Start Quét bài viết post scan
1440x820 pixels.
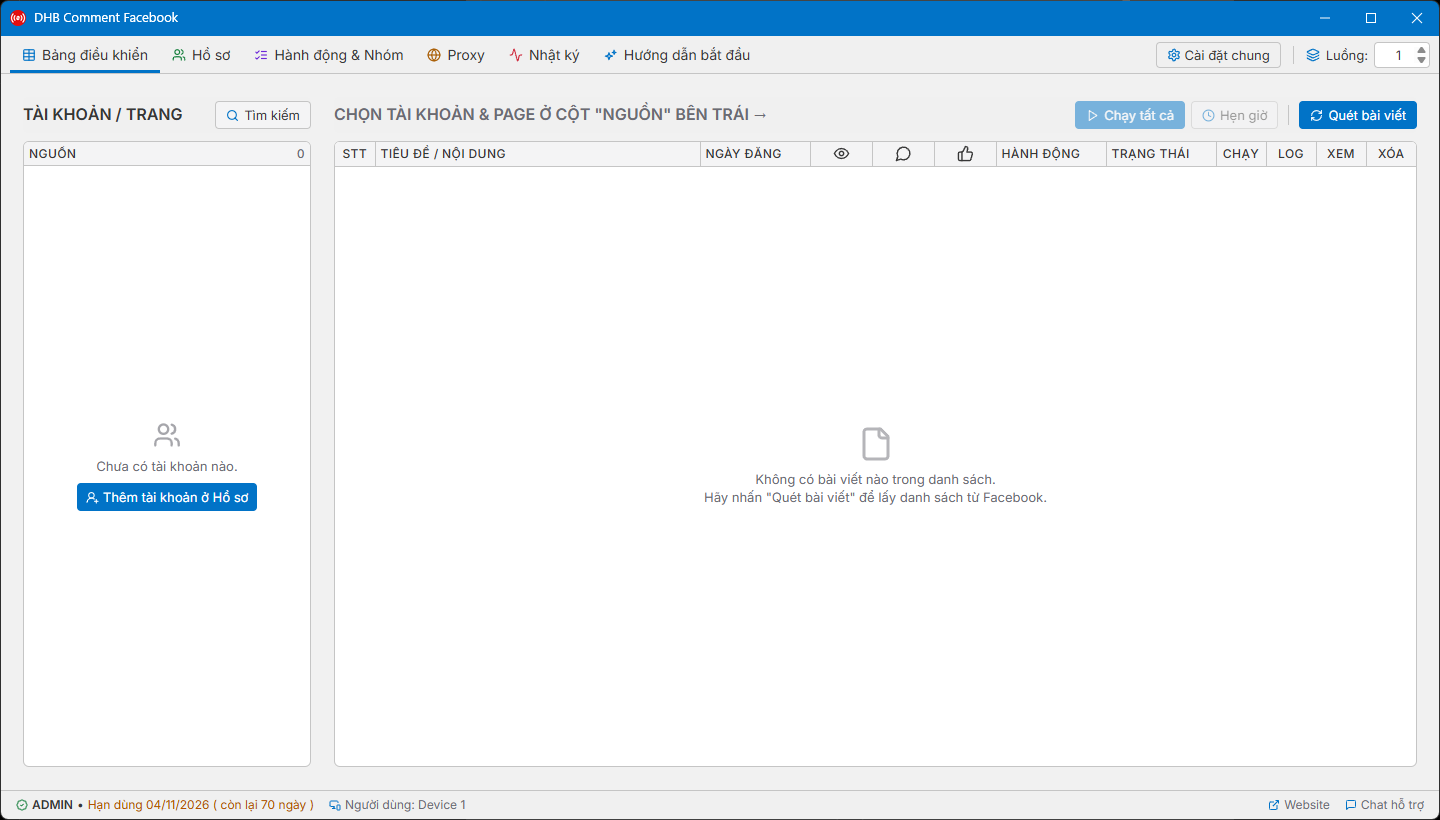click(1358, 115)
